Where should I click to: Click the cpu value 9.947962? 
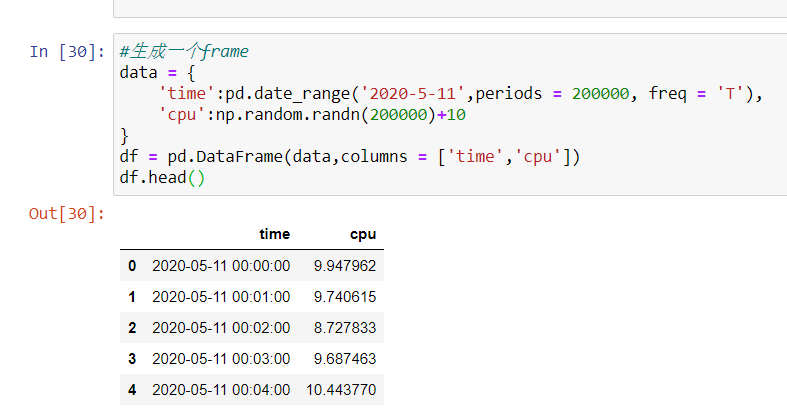click(x=346, y=266)
